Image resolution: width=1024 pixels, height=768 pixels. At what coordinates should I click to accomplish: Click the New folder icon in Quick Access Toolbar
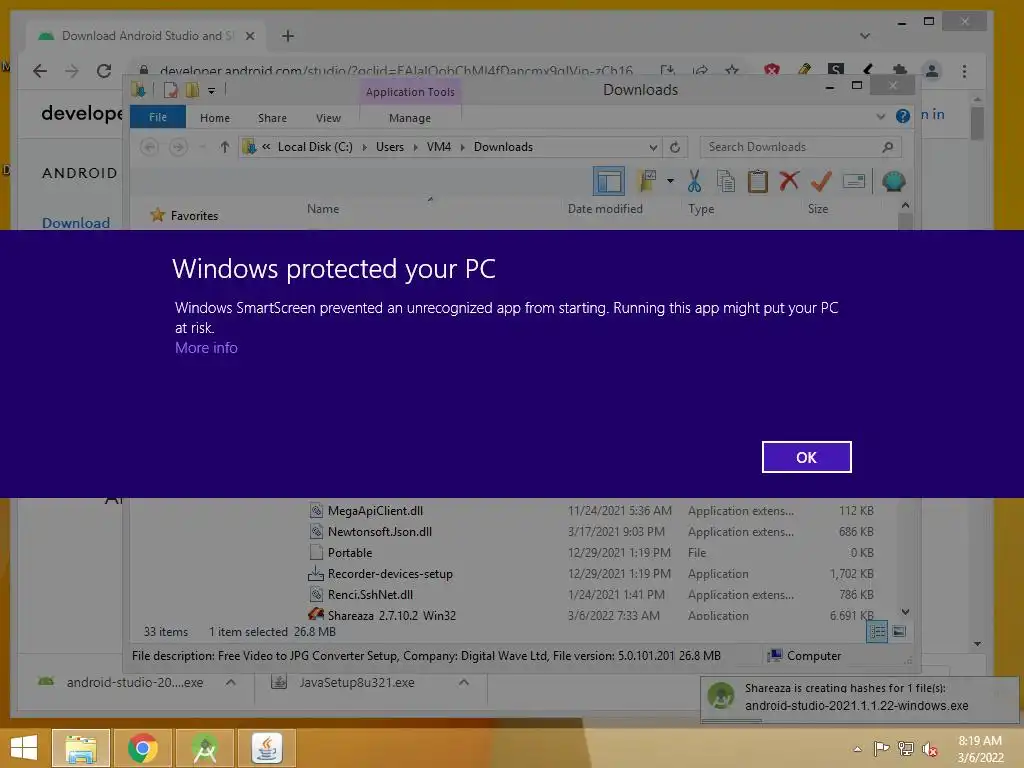pyautogui.click(x=192, y=90)
